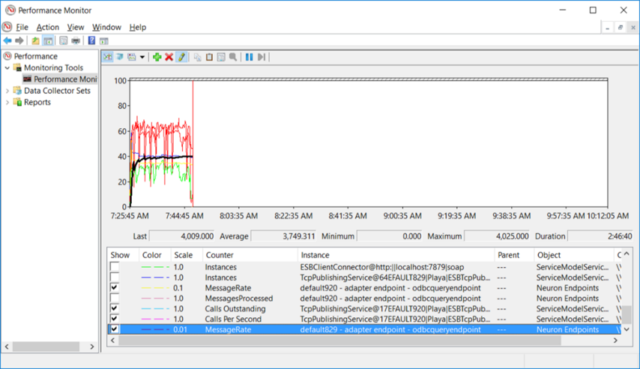Open the View menu
Viewport: 640px width, 369px height.
pyautogui.click(x=76, y=27)
